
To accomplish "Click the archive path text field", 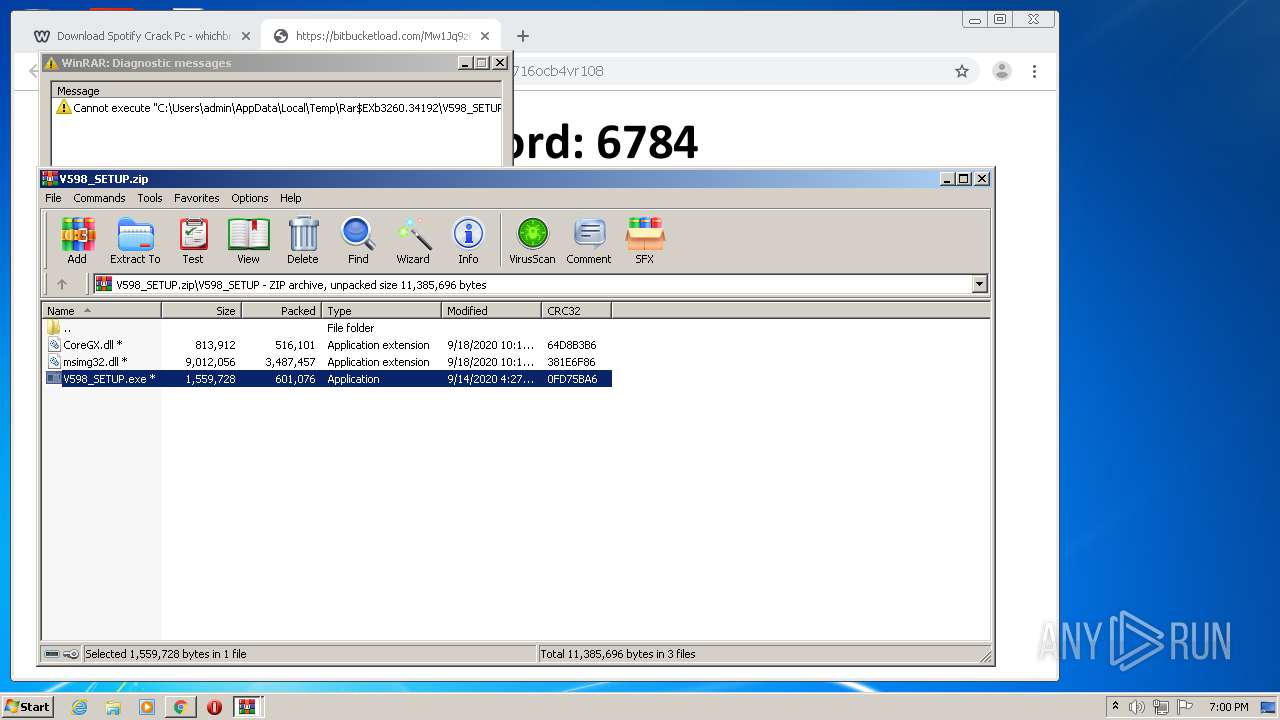I will 532,284.
